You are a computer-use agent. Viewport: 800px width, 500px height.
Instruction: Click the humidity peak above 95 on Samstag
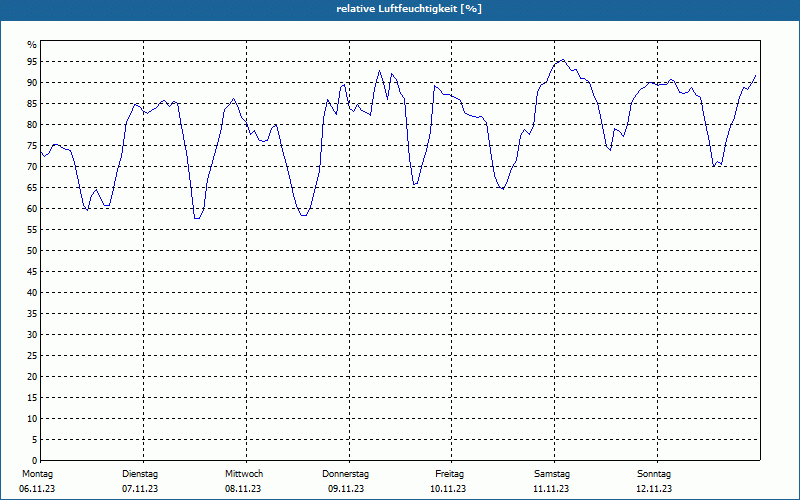tap(562, 60)
